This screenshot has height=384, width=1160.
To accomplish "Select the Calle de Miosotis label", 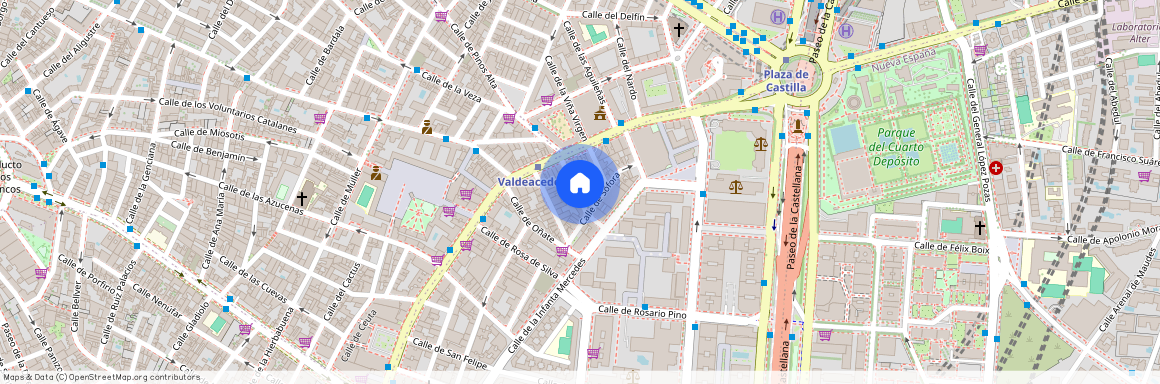I will click(x=209, y=134).
